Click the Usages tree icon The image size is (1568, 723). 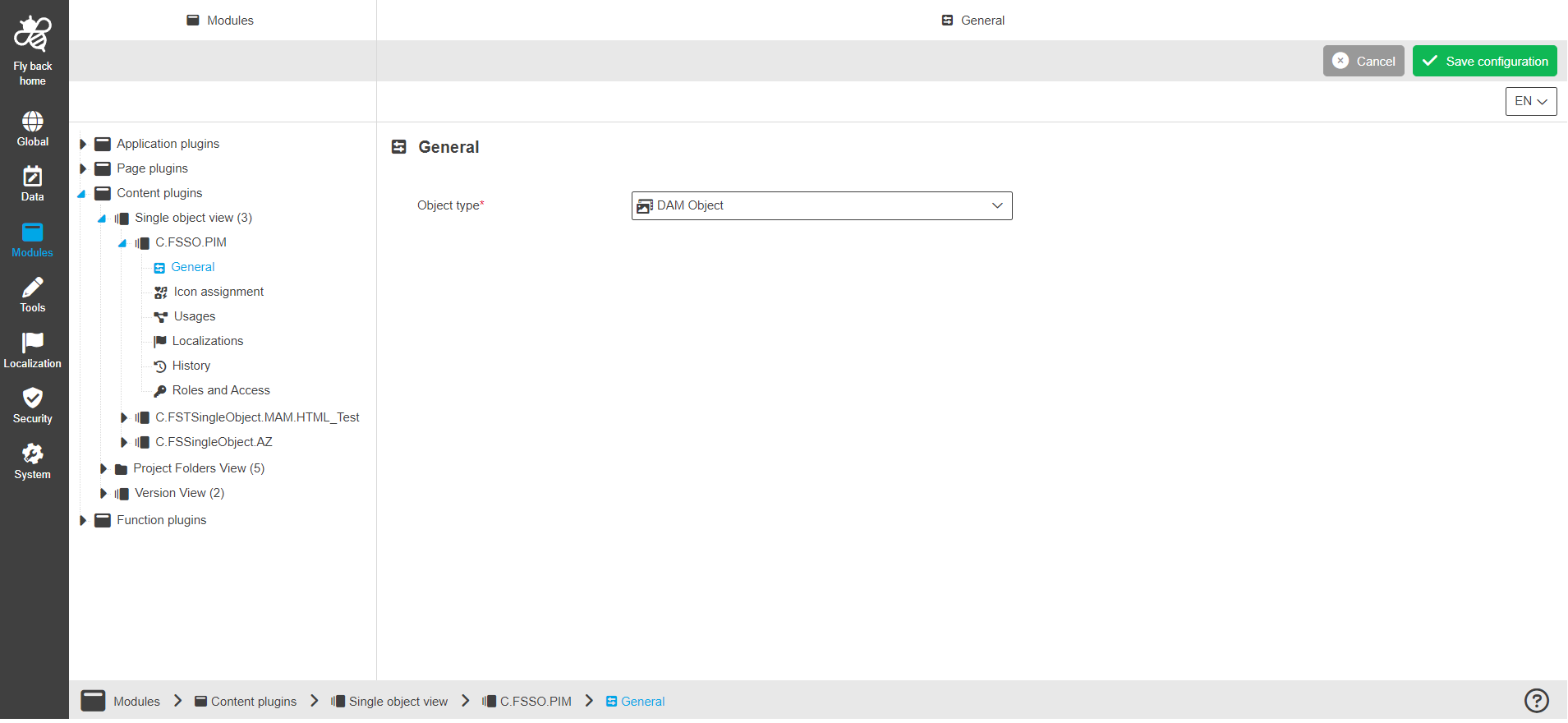(x=161, y=317)
